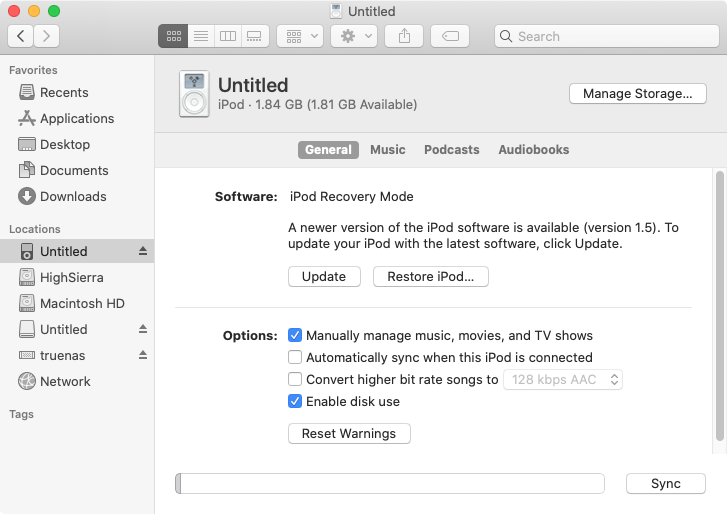Eject the Untitled iPod device

(x=143, y=251)
